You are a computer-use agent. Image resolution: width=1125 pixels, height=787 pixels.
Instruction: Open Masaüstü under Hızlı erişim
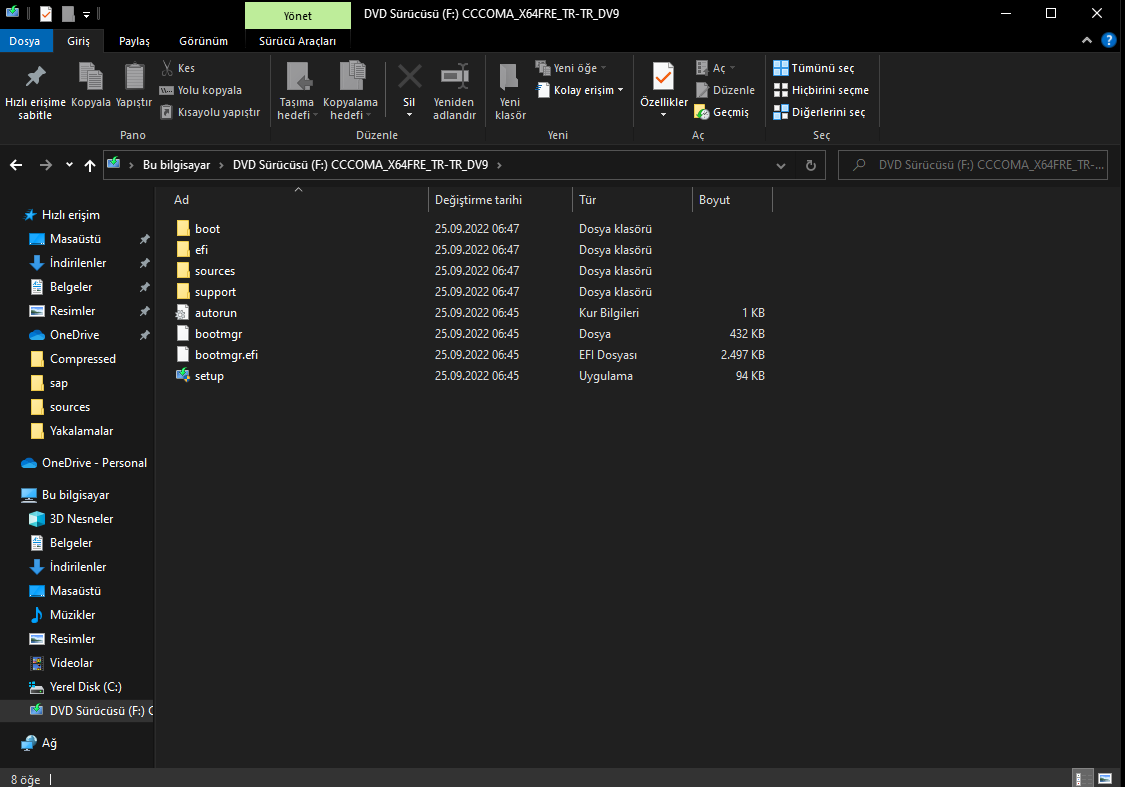pyautogui.click(x=75, y=239)
